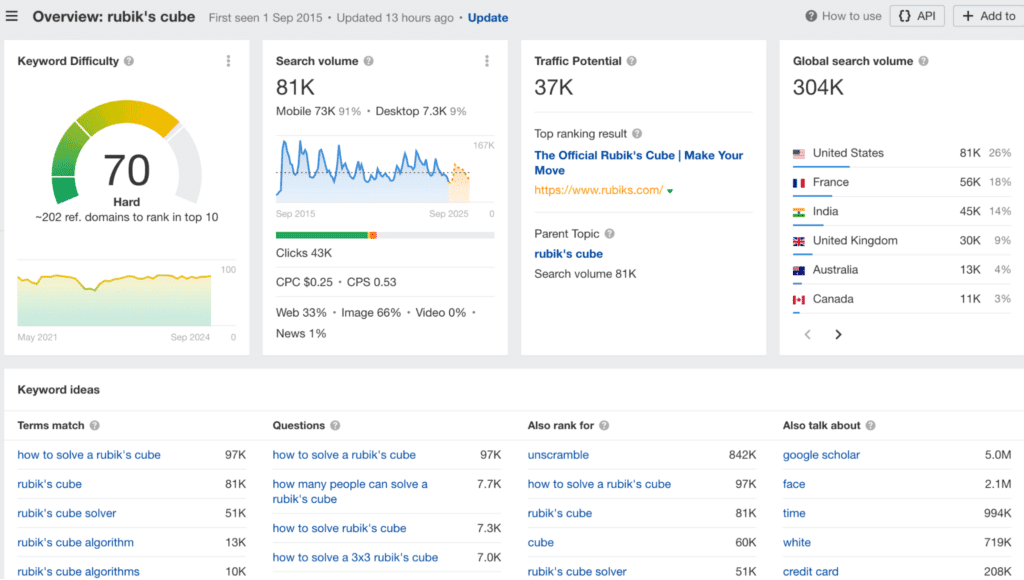
Task: Click the Parent Topic help icon
Action: point(610,234)
